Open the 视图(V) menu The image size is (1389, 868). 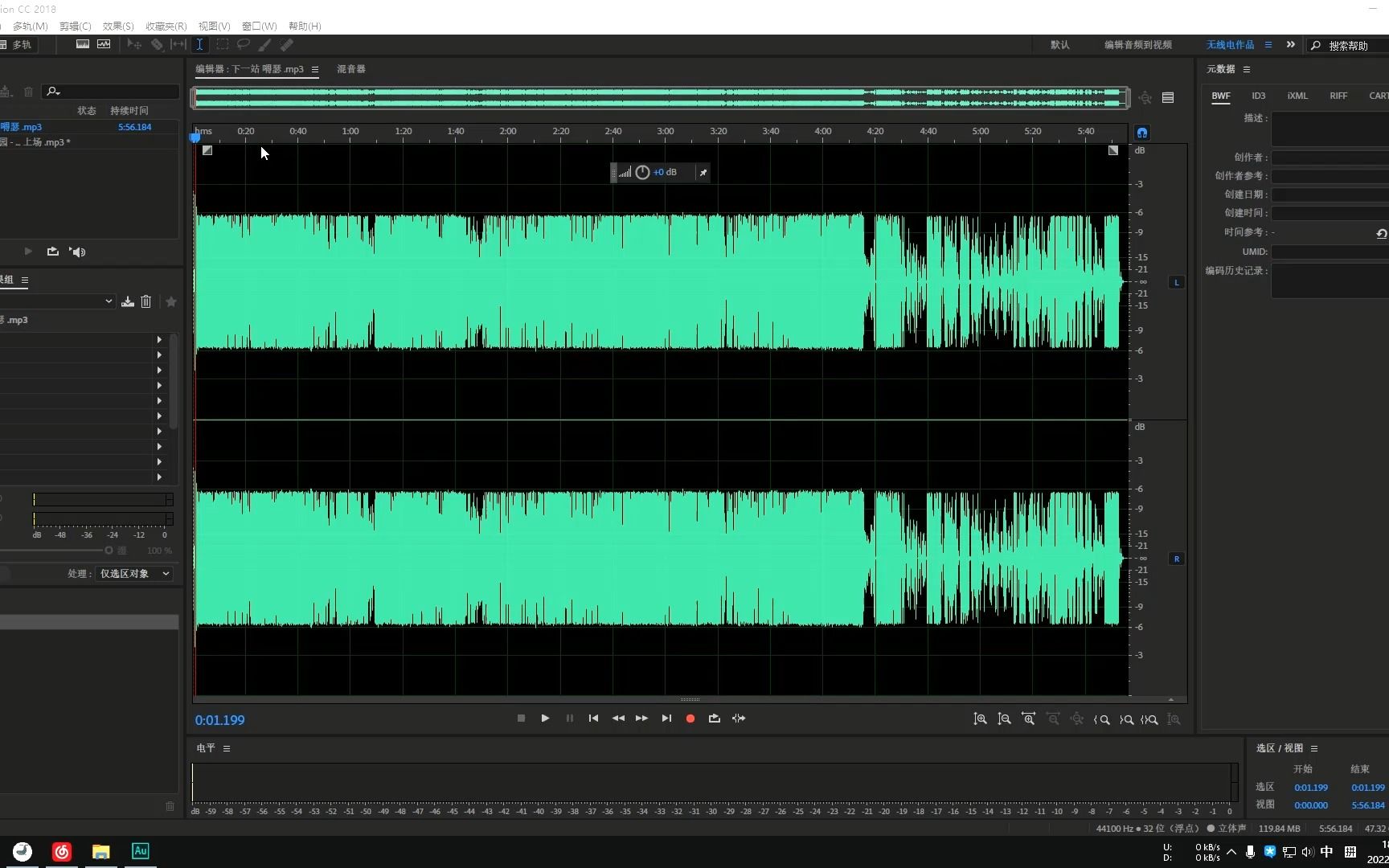(x=214, y=27)
